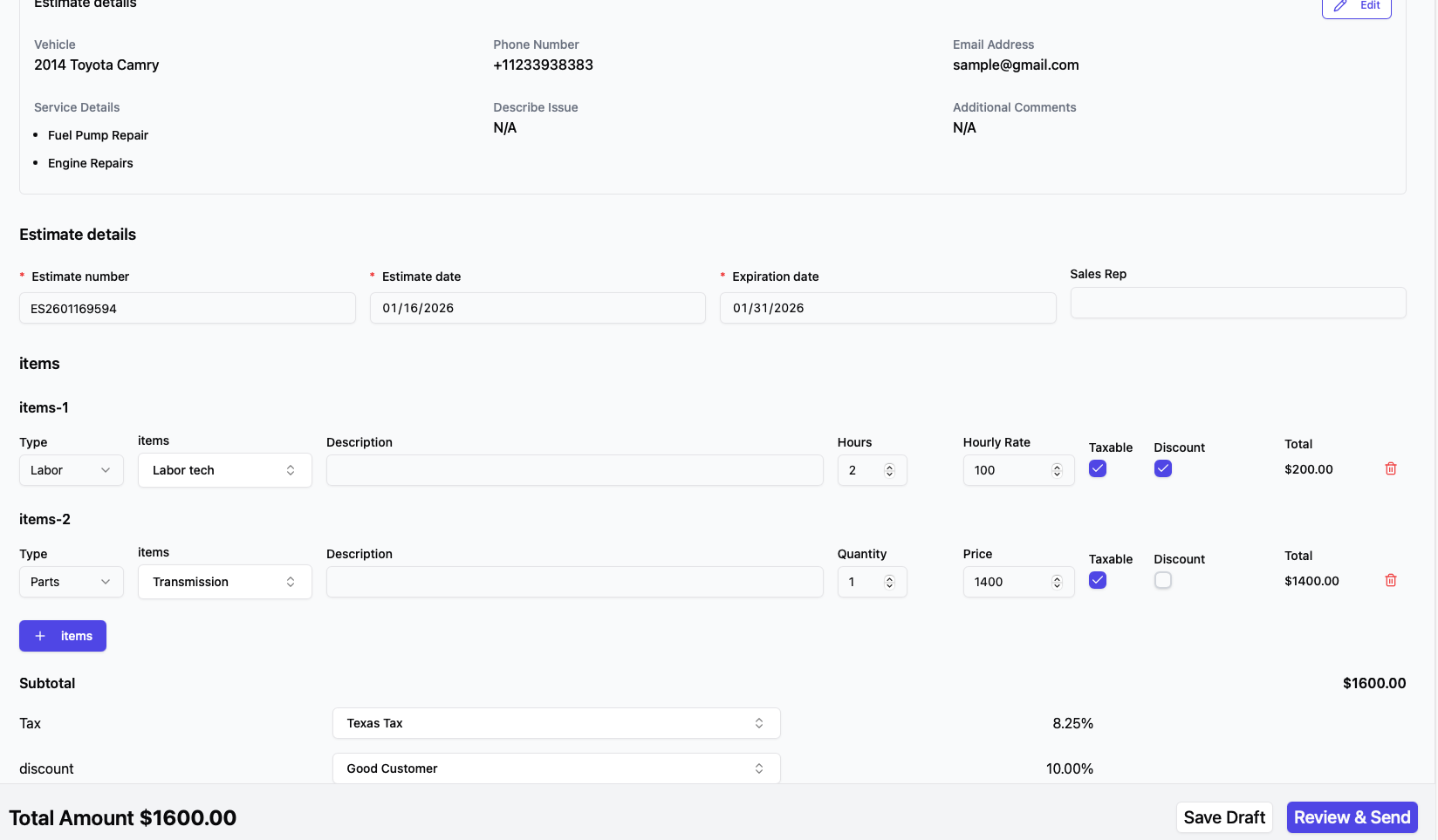Image resolution: width=1438 pixels, height=840 pixels.
Task: Open the Labor type dropdown
Action: pyautogui.click(x=71, y=470)
